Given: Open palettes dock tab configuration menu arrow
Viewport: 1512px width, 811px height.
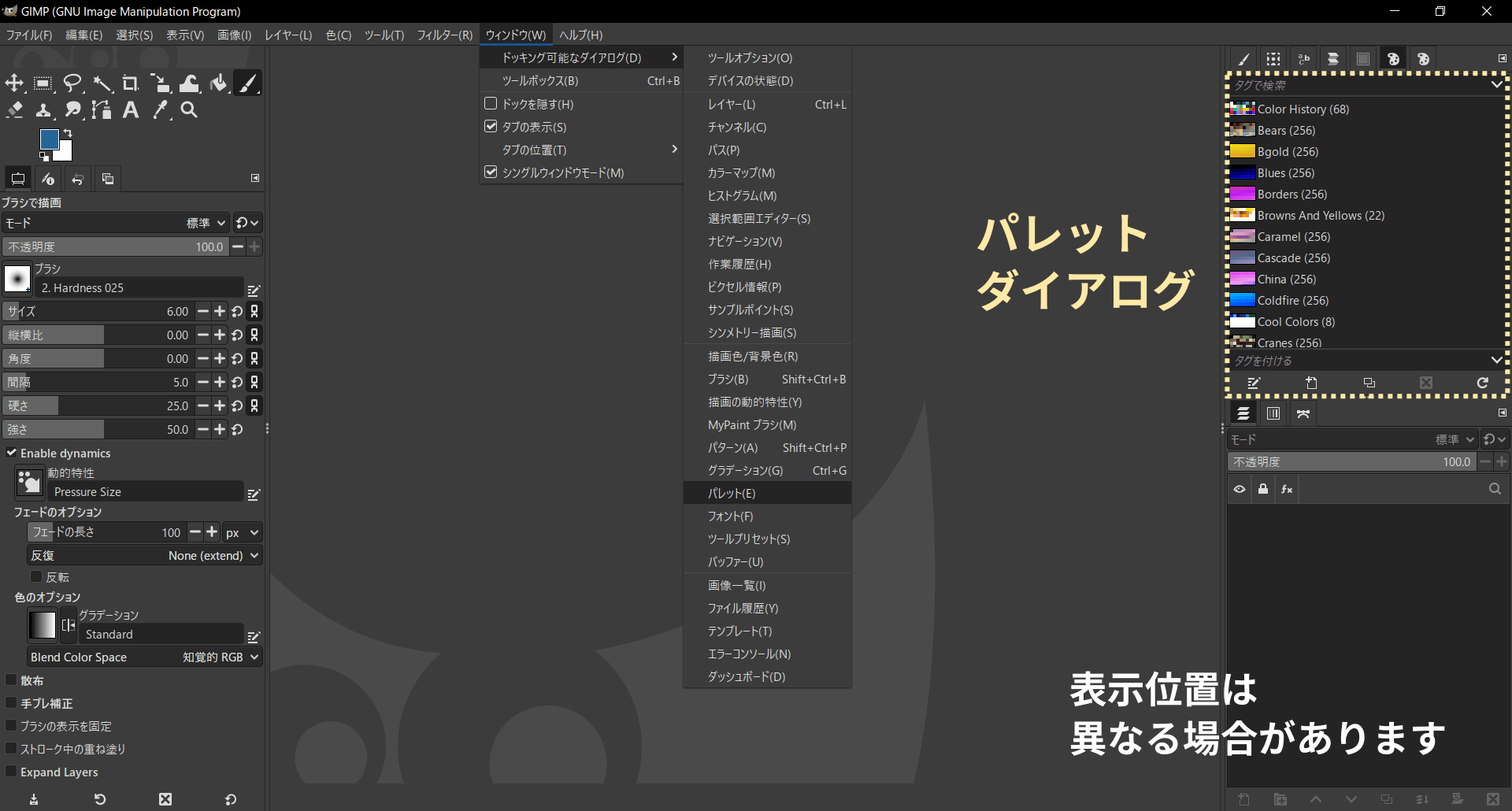Looking at the screenshot, I should click(1502, 59).
